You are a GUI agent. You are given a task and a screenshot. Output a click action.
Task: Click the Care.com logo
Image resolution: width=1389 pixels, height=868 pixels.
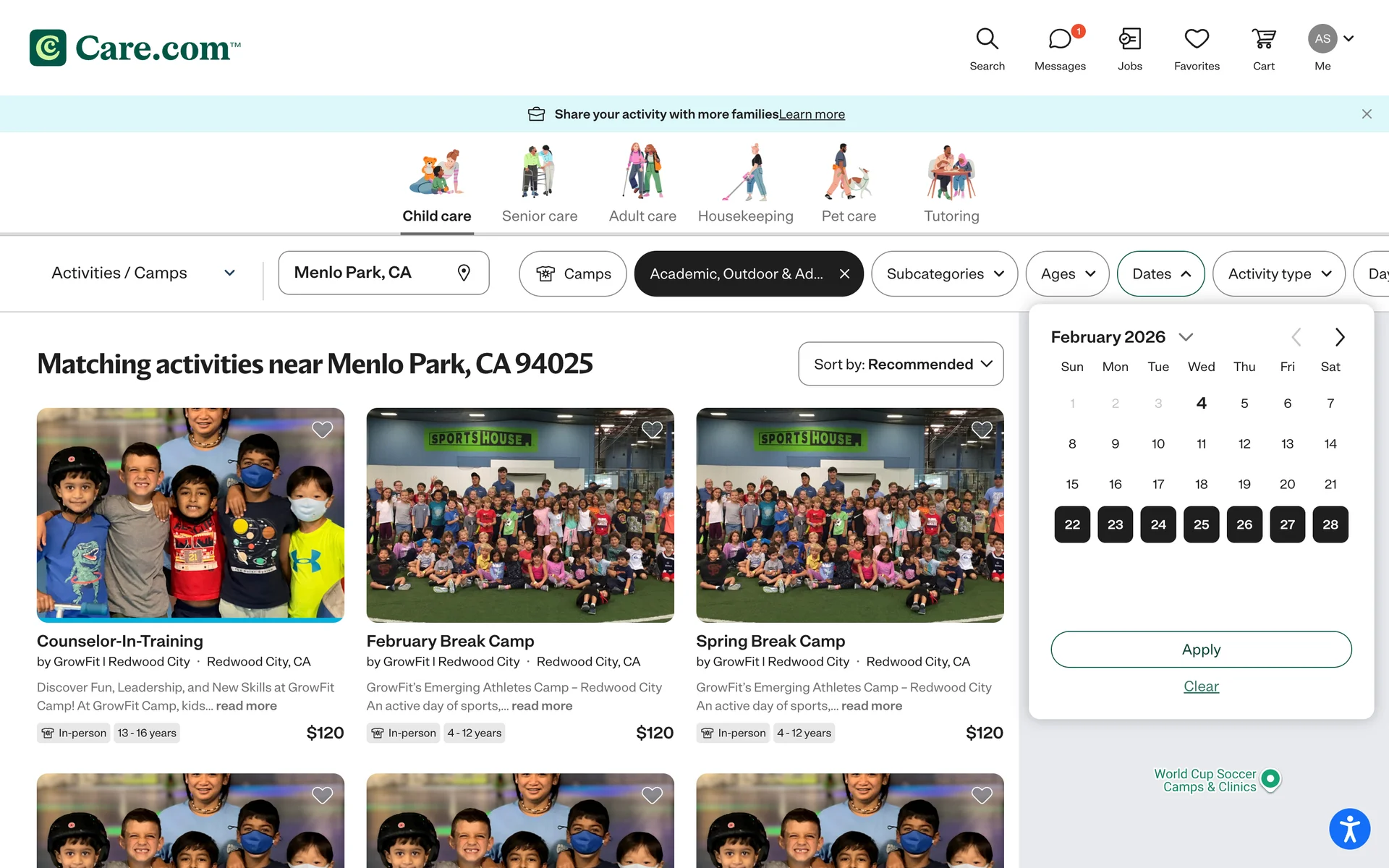(135, 48)
